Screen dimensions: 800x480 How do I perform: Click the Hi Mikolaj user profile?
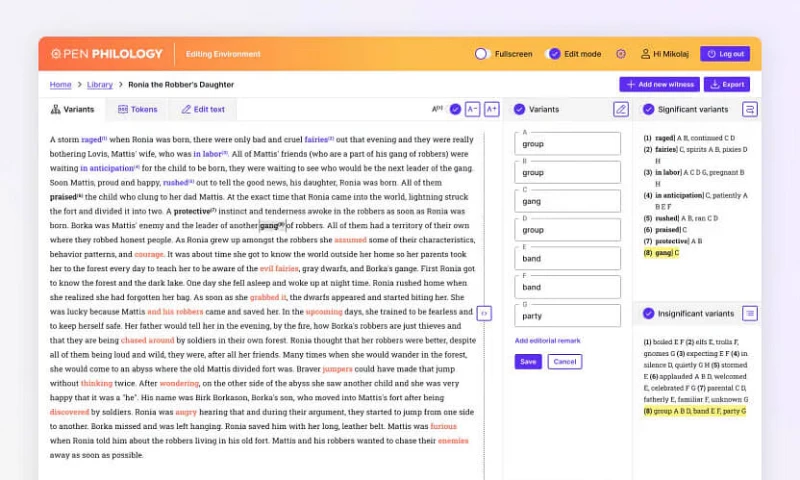tap(664, 54)
